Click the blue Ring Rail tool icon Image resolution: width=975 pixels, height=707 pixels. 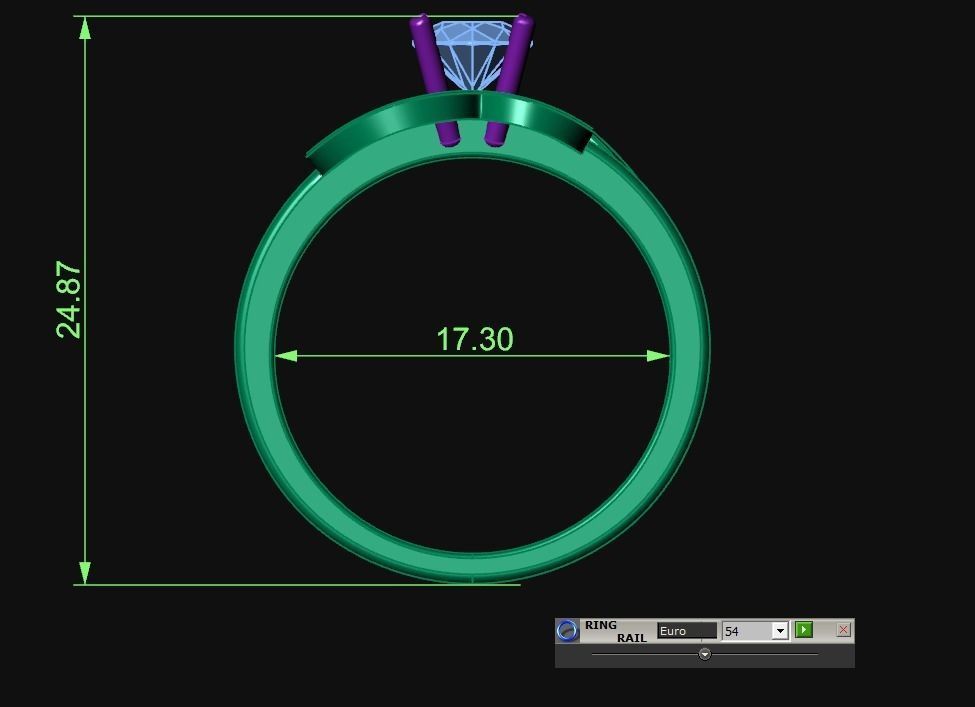566,631
